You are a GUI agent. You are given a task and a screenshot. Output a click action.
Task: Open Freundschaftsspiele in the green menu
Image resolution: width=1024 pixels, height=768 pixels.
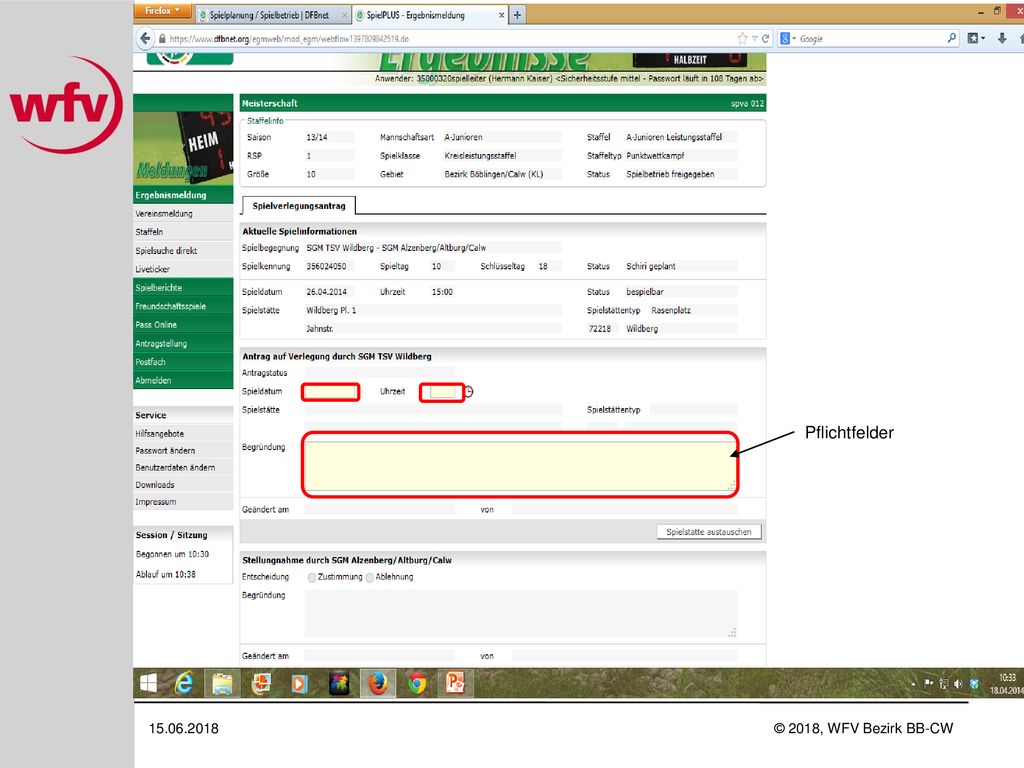183,306
